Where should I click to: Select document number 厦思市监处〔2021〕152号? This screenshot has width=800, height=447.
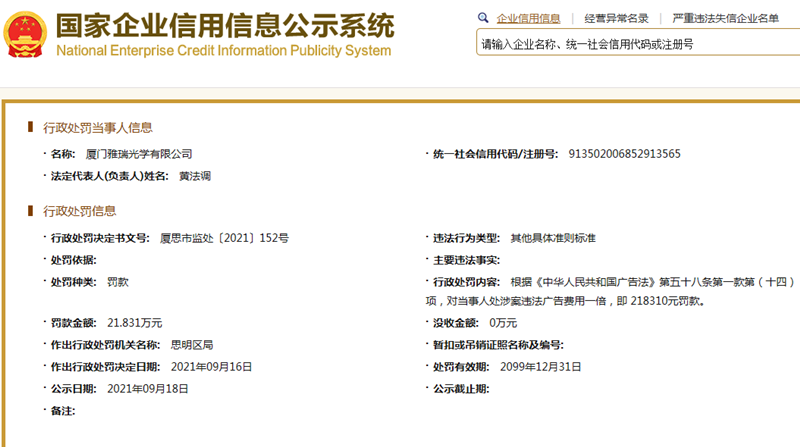tap(224, 238)
